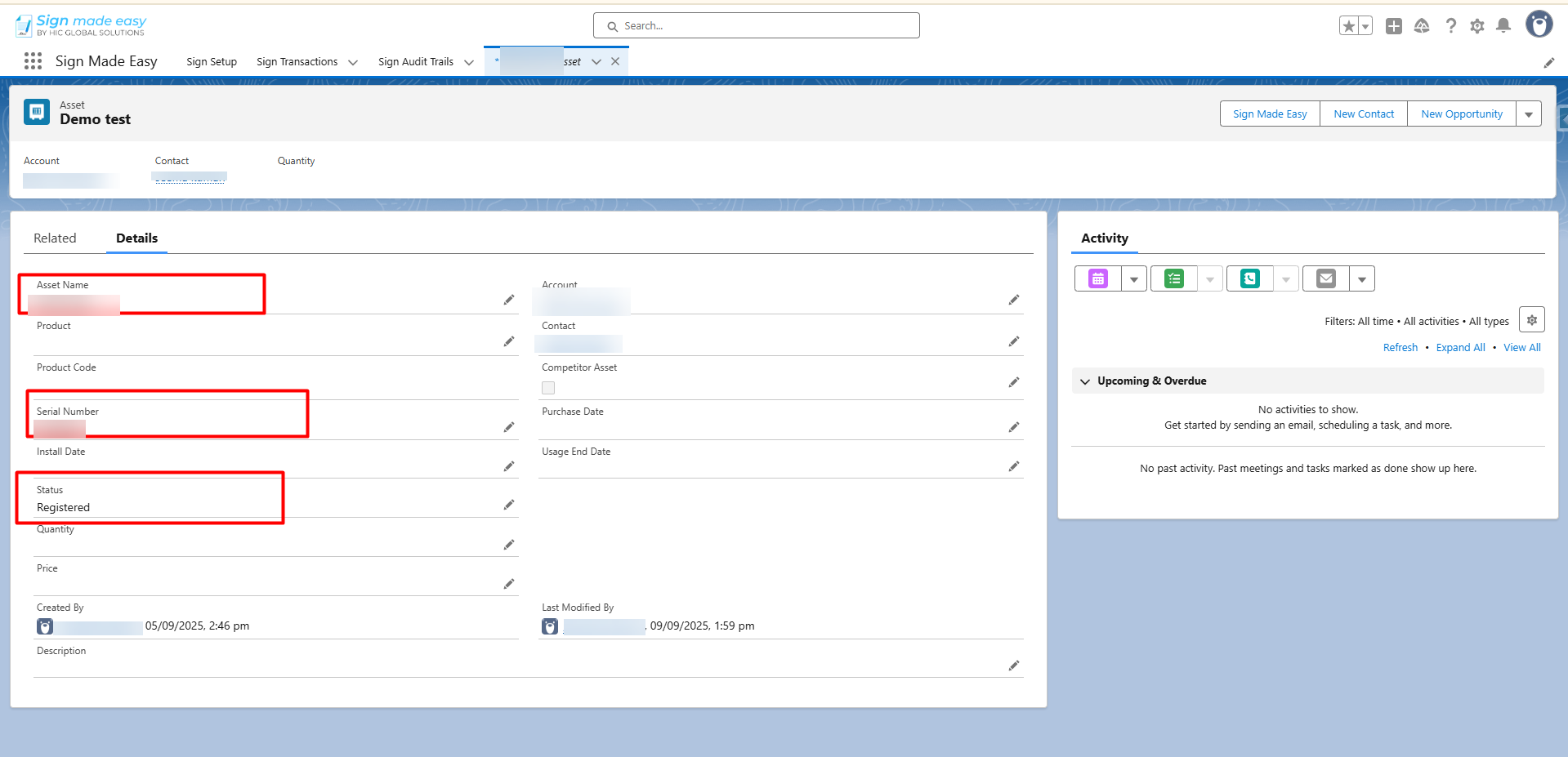Screen dimensions: 1568x757
Task: Collapse the Upcoming & Overdue section
Action: click(x=1085, y=381)
